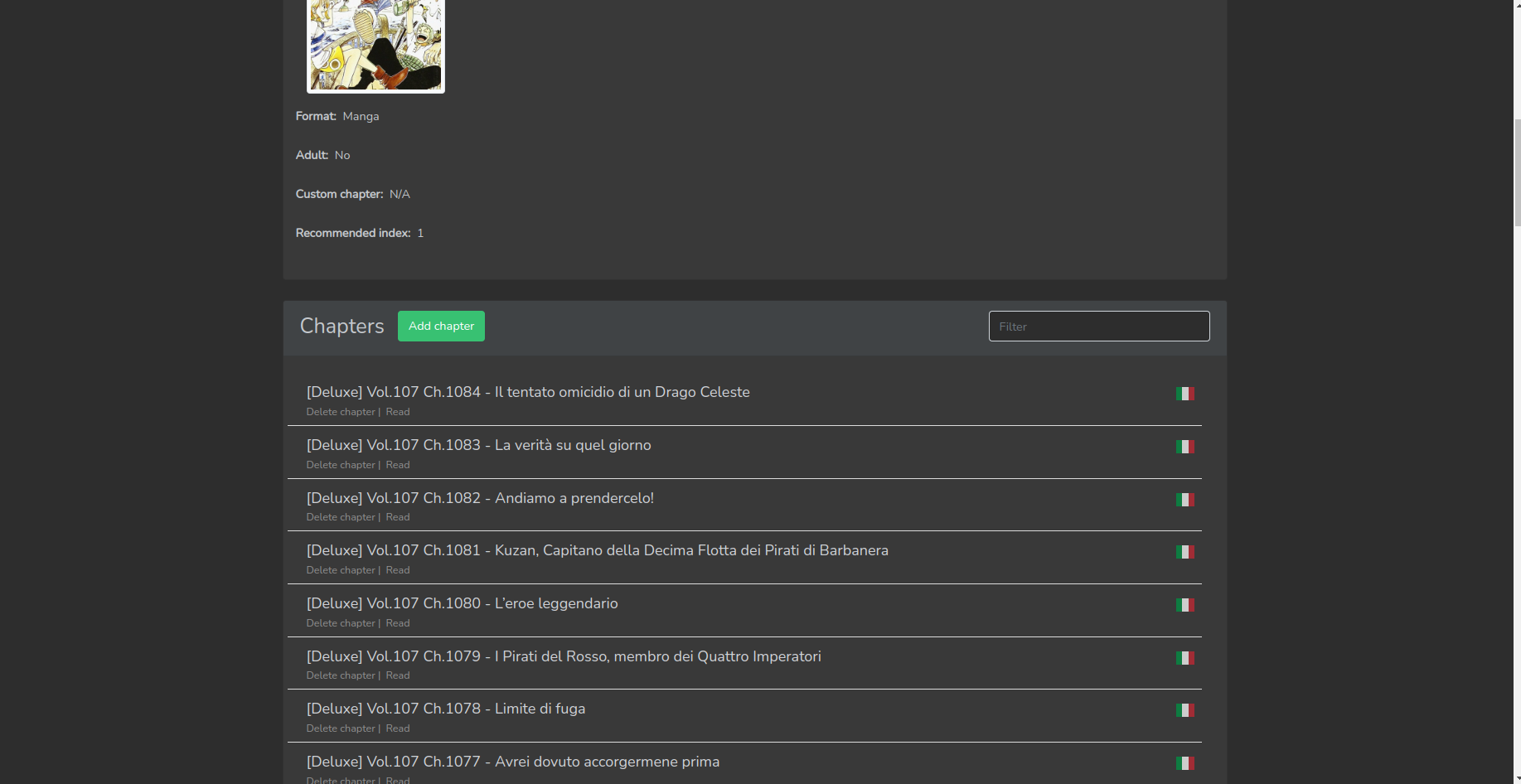Screen dimensions: 1521x784
Task: Click the Filter text box
Action: coord(1098,326)
